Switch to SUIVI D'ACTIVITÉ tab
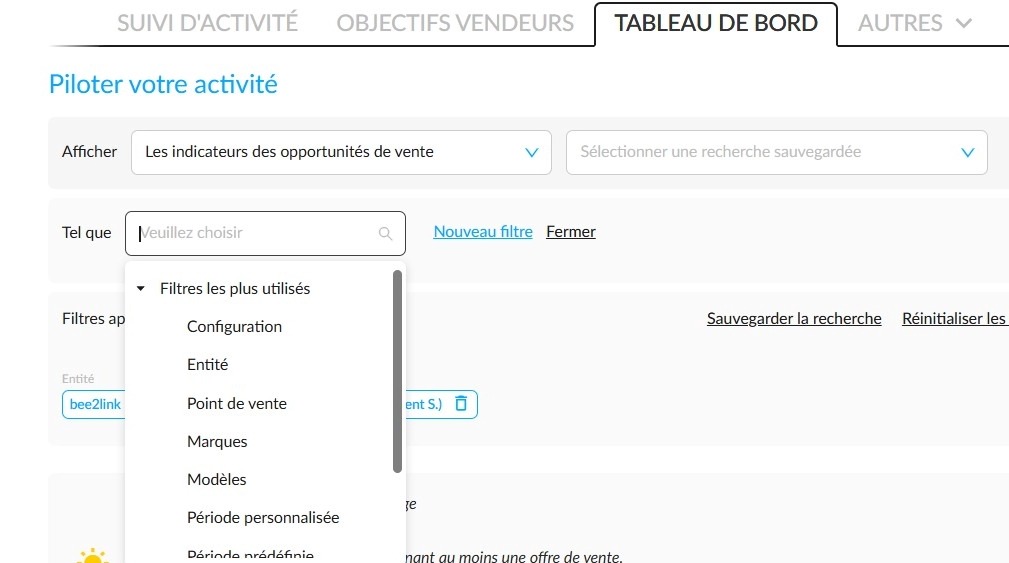Image resolution: width=1009 pixels, height=563 pixels. pos(207,23)
